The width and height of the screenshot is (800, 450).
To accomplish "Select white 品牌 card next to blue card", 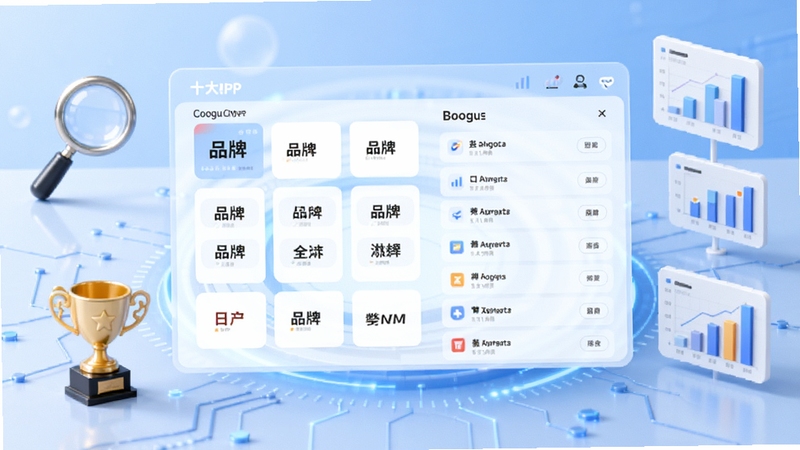I will coord(306,150).
